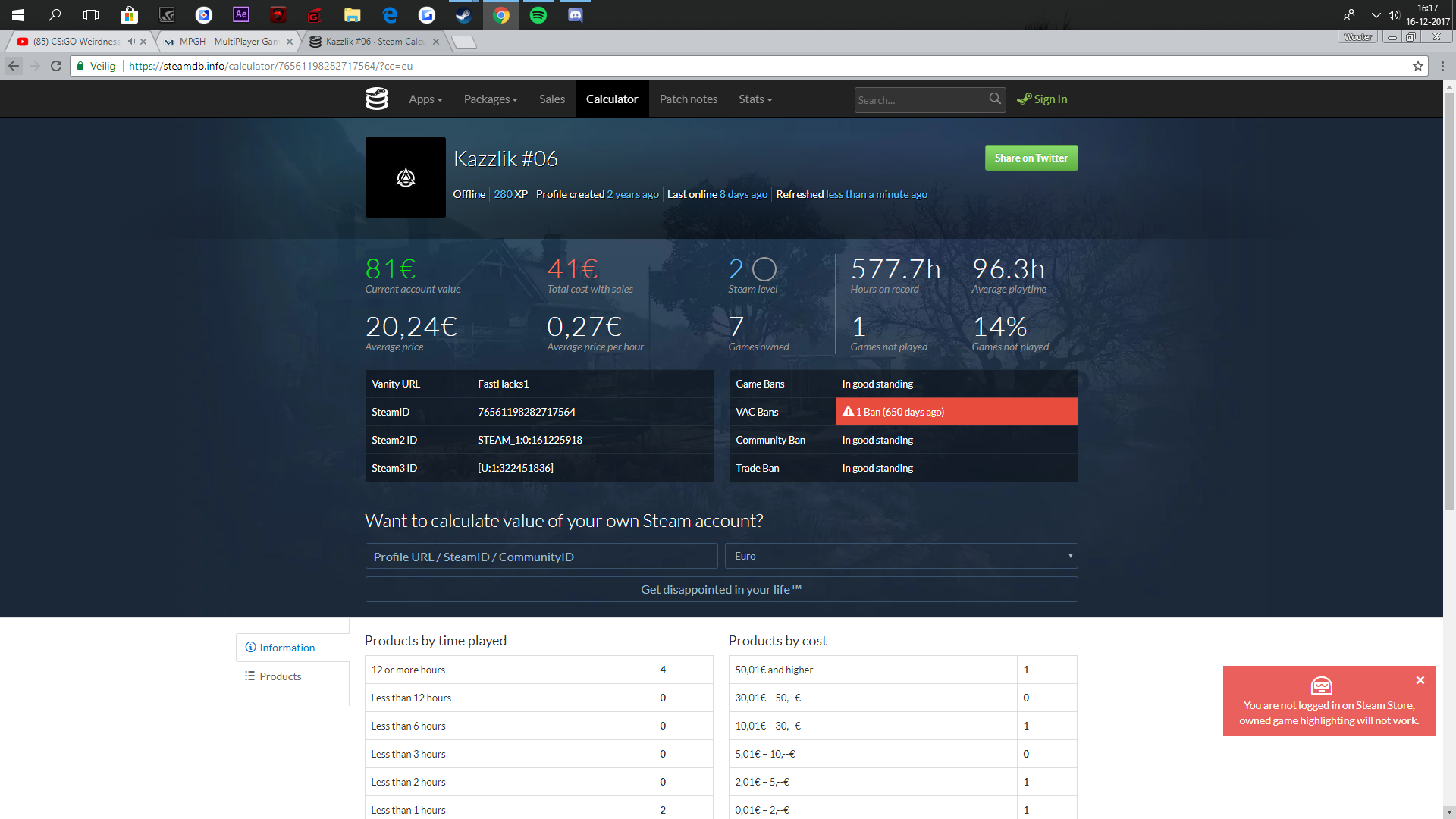Viewport: 1456px width, 819px height.
Task: Open the Sales menu item
Action: tap(552, 99)
